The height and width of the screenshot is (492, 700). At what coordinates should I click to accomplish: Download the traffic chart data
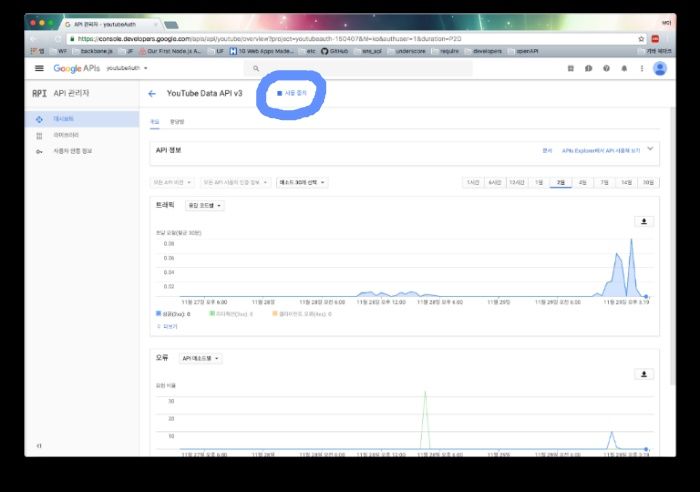(x=644, y=221)
